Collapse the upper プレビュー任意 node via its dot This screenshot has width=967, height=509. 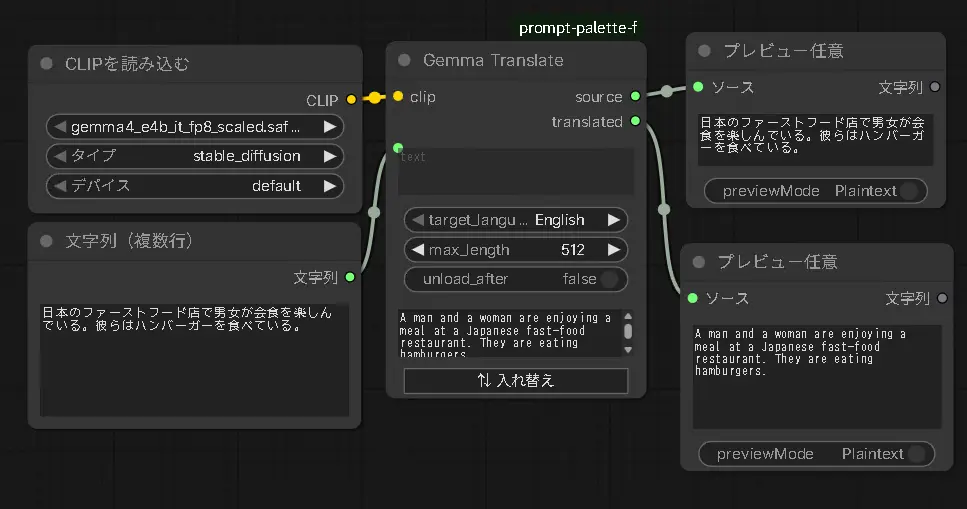(x=704, y=51)
